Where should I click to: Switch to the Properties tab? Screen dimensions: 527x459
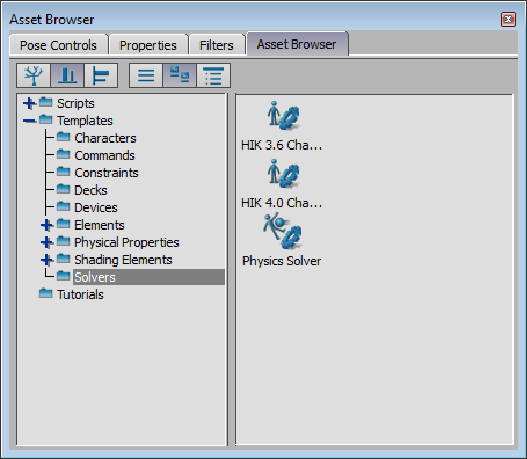pyautogui.click(x=148, y=45)
